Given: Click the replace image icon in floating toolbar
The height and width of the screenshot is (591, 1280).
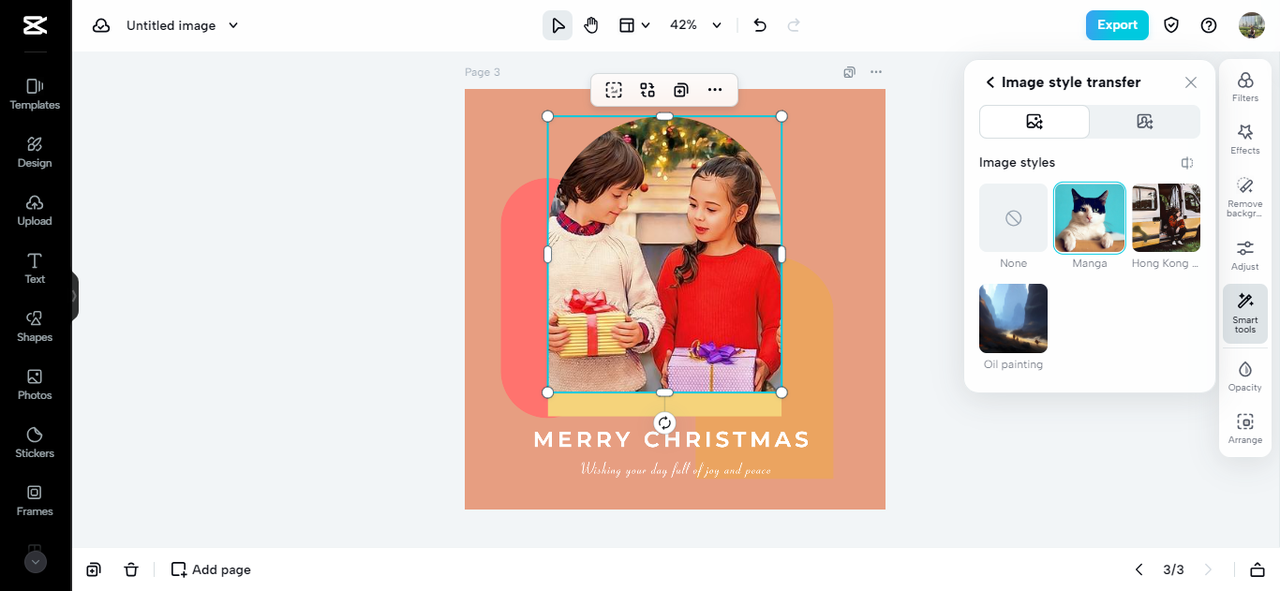Looking at the screenshot, I should tap(648, 90).
